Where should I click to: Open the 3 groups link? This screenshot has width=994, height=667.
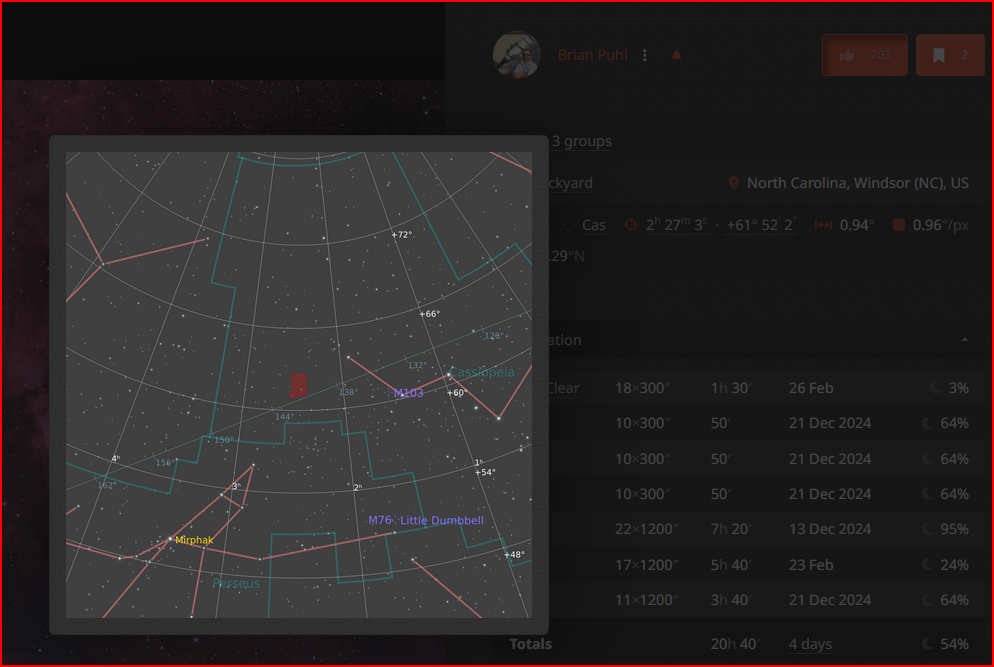581,141
